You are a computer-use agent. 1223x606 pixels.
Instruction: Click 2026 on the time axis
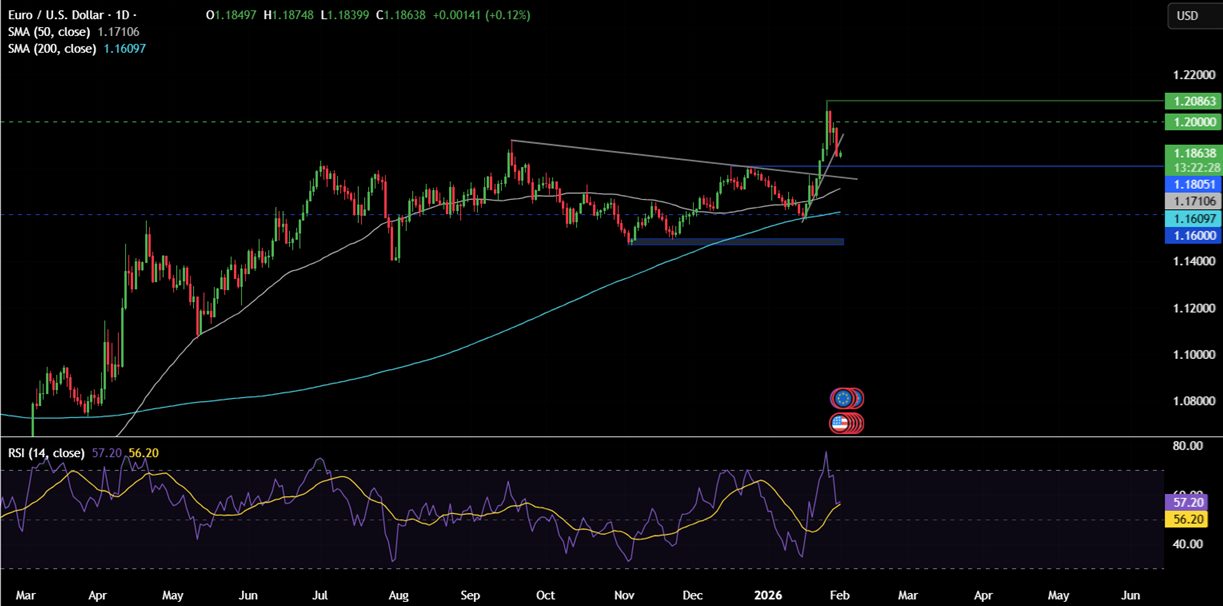click(x=768, y=594)
